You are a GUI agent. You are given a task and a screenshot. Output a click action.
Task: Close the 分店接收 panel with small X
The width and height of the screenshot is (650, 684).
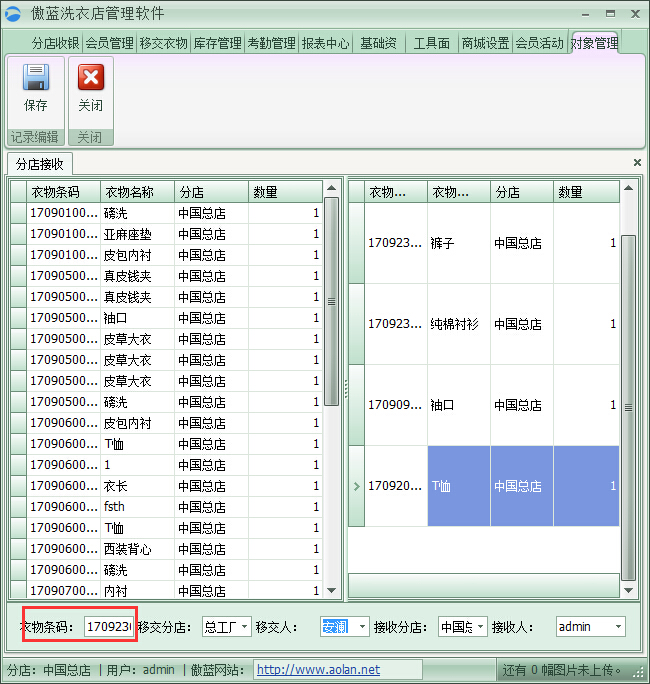point(637,163)
